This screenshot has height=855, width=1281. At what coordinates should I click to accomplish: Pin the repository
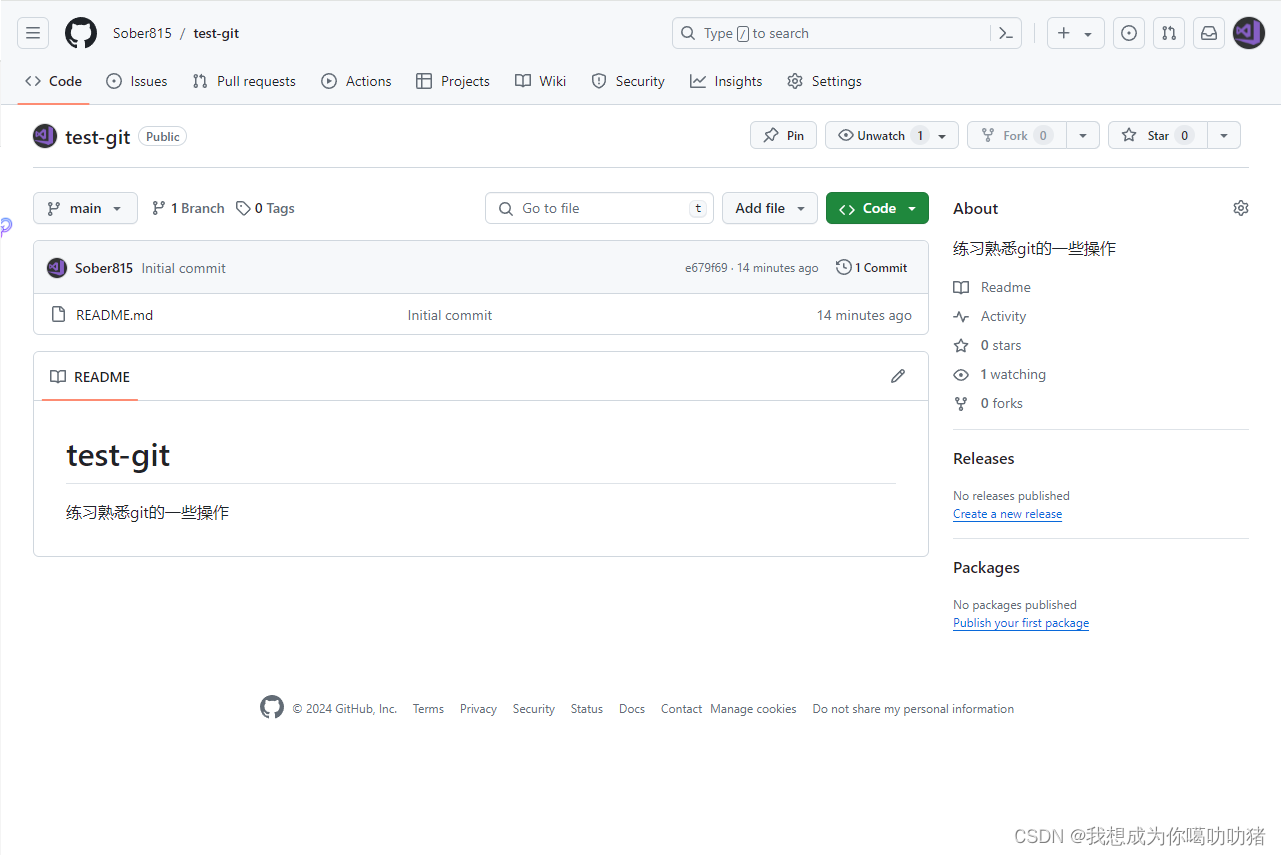pyautogui.click(x=783, y=136)
